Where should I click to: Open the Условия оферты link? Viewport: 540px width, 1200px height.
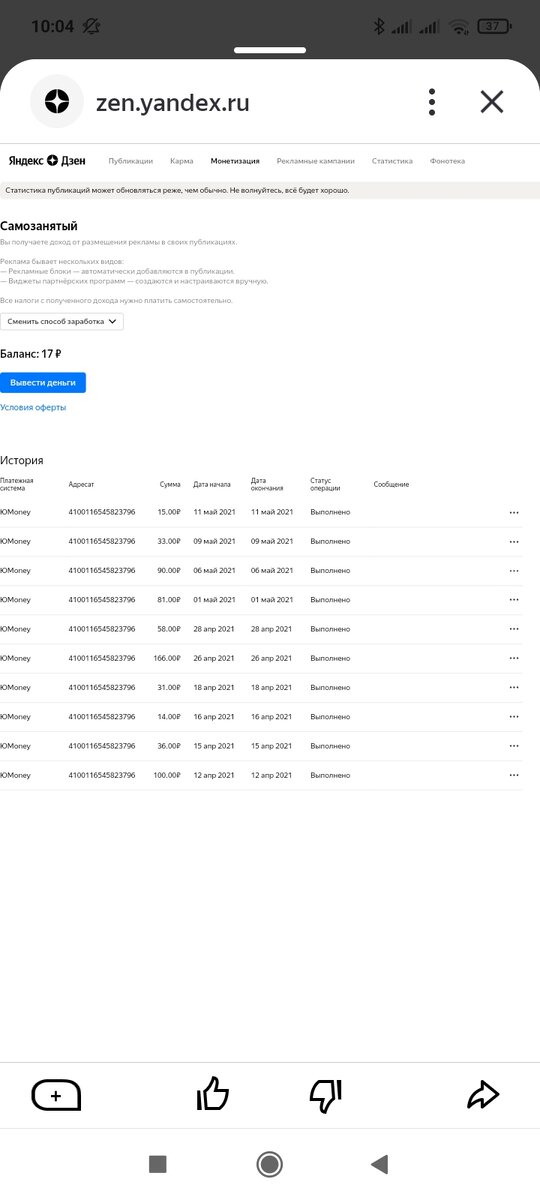pos(33,407)
